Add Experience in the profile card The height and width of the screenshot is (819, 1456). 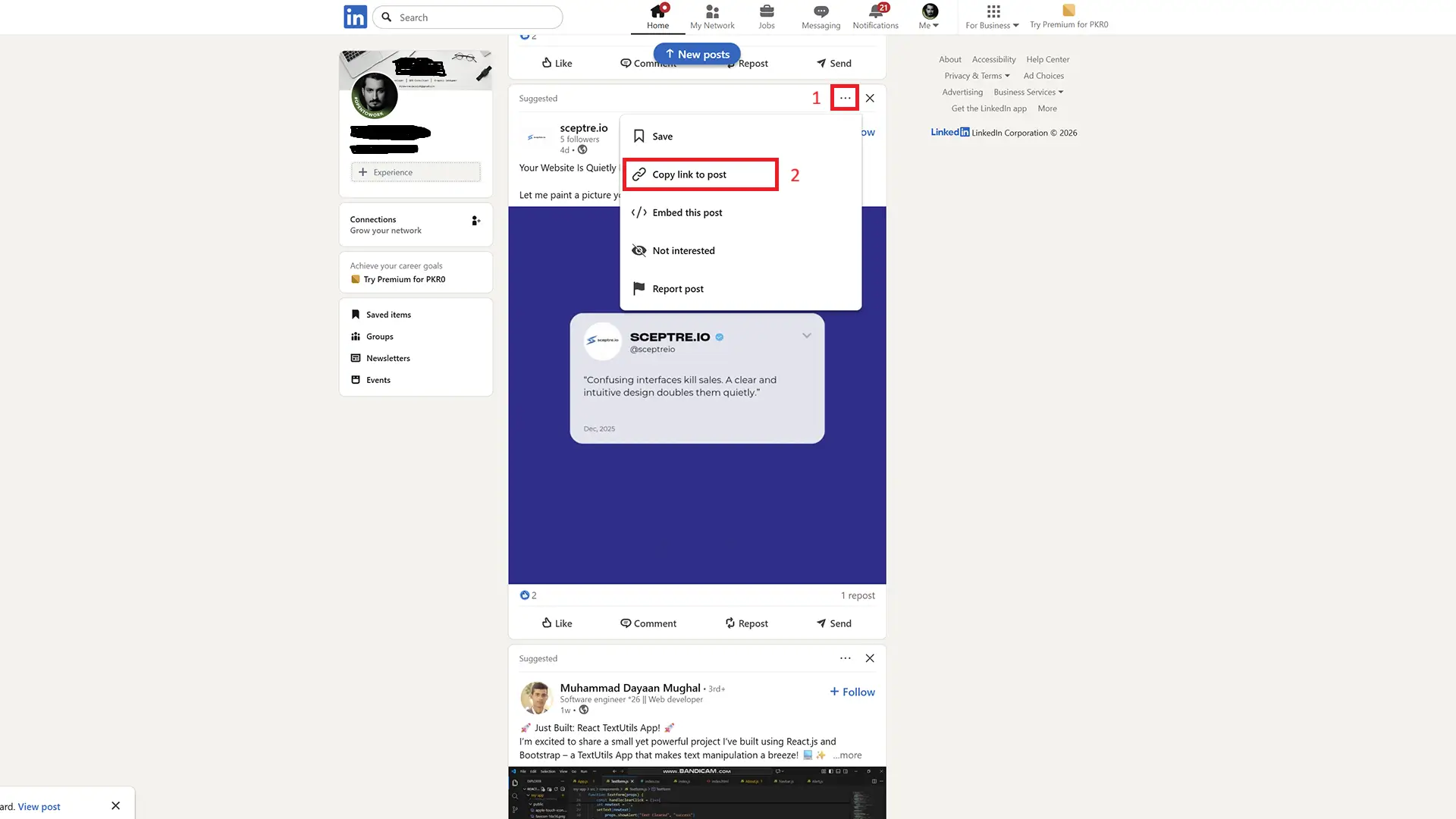[x=416, y=172]
